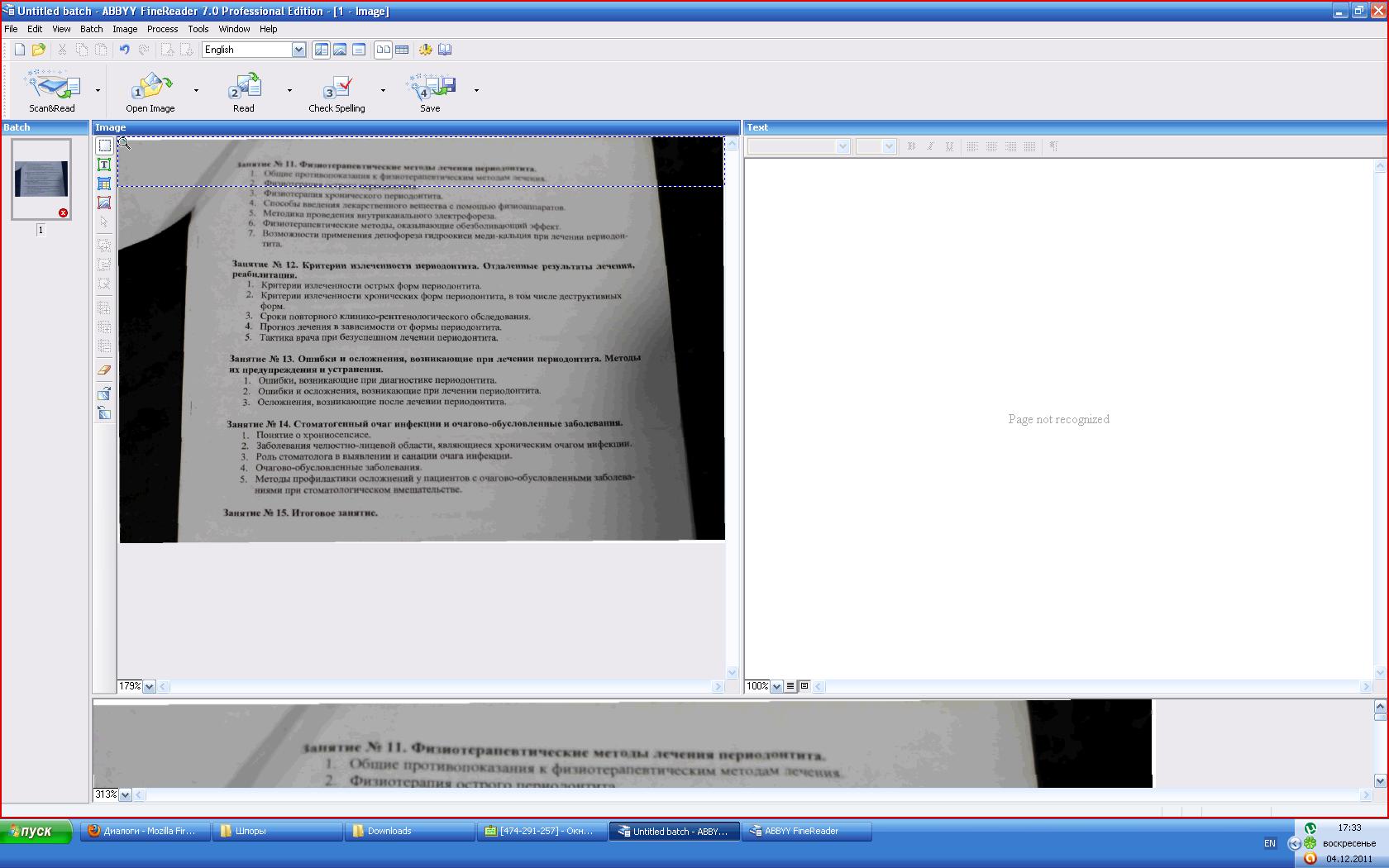Expand the Open Image options arrow
This screenshot has width=1389, height=868.
click(196, 90)
